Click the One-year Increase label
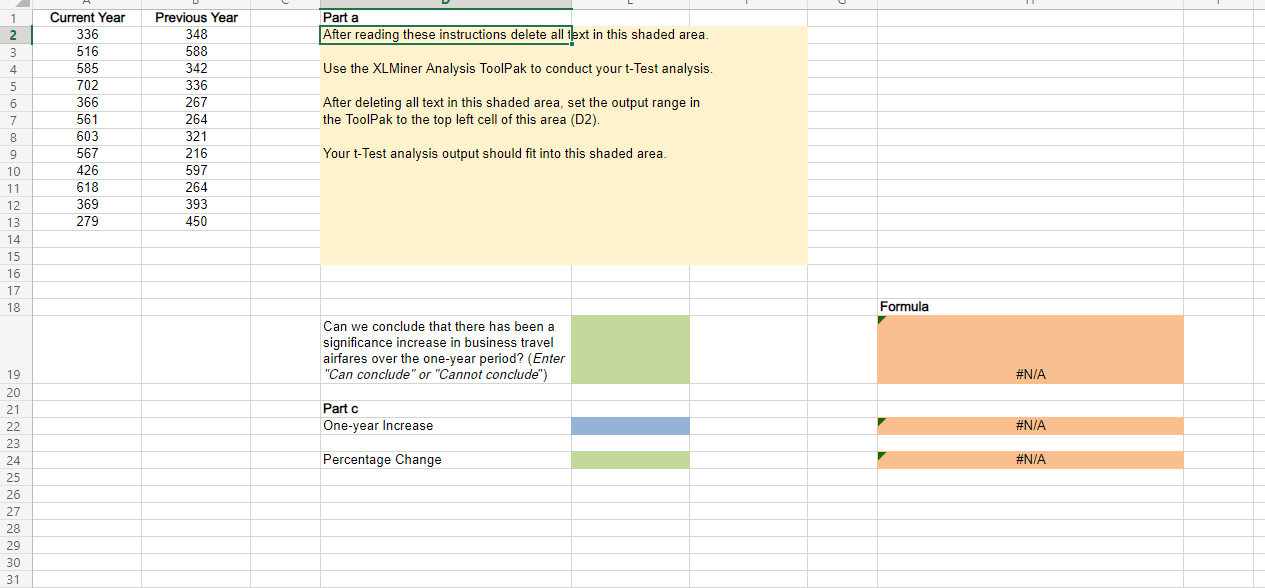Image resolution: width=1265 pixels, height=588 pixels. point(446,425)
